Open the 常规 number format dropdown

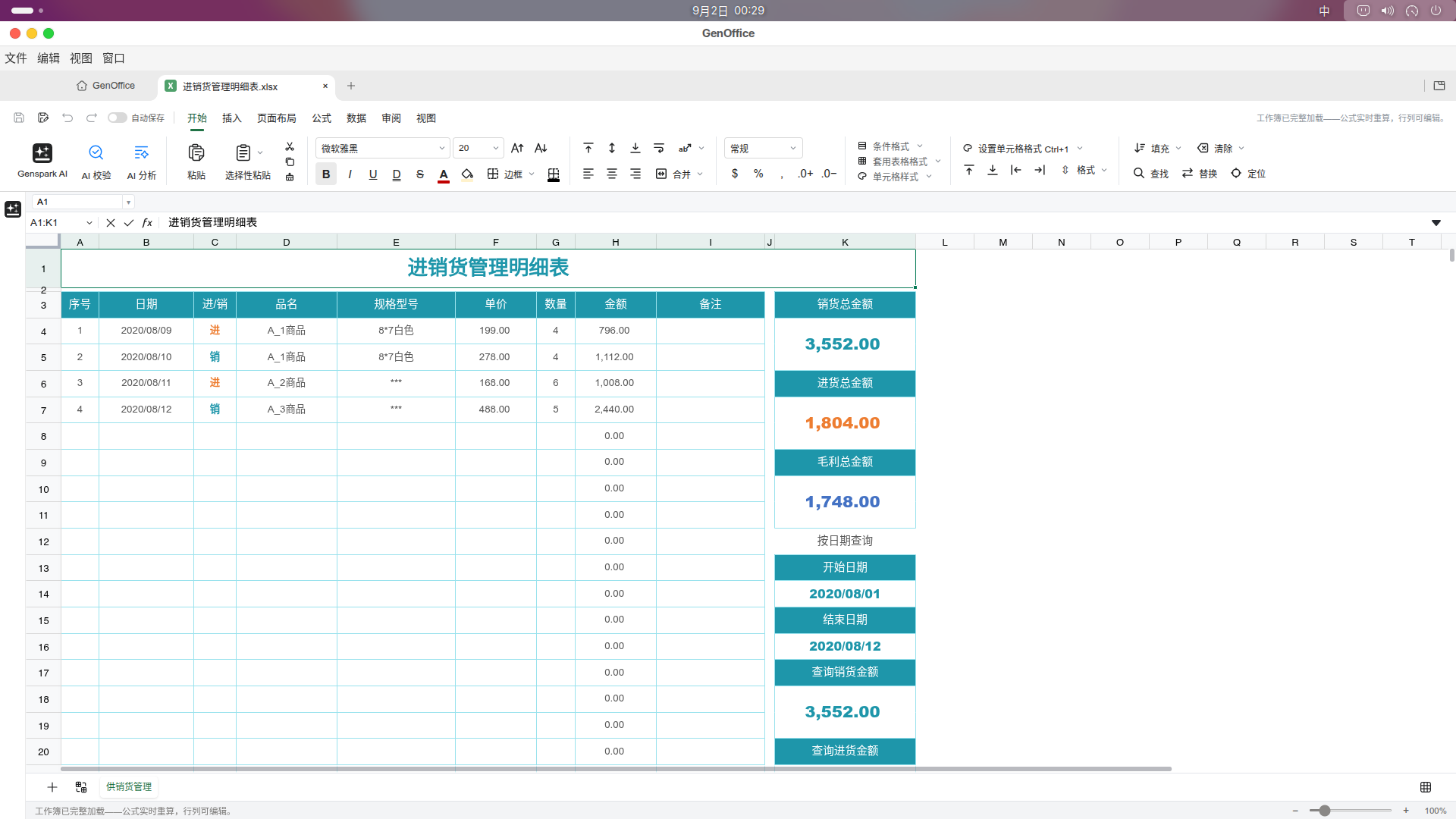[763, 148]
